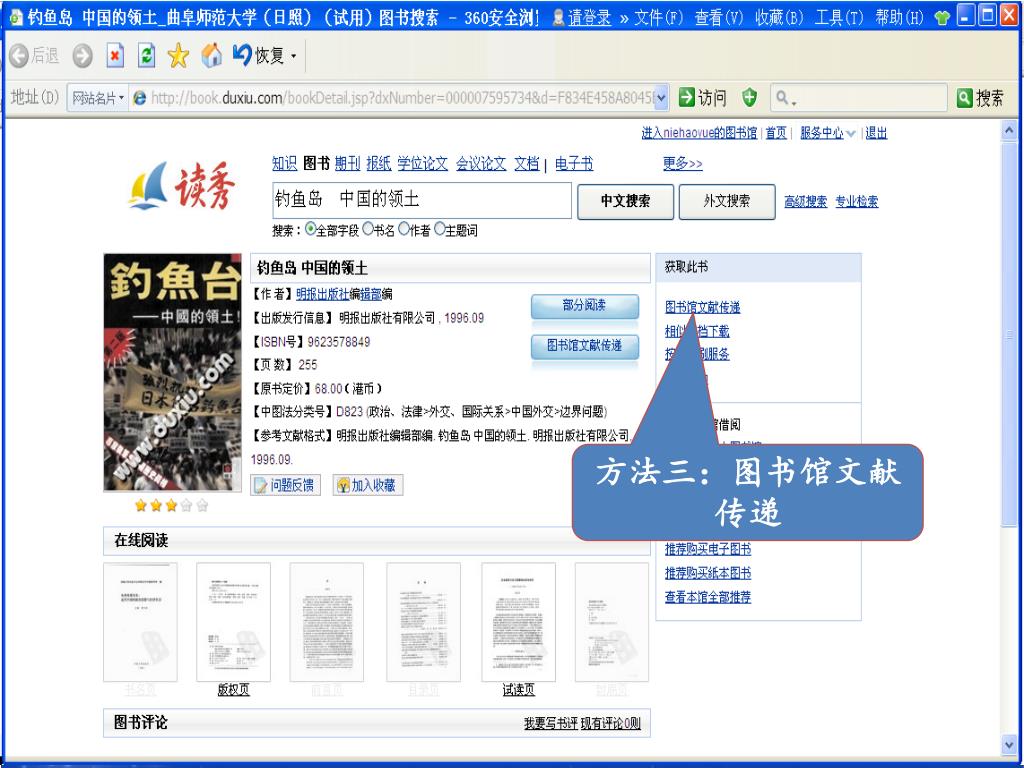The width and height of the screenshot is (1024, 768).
Task: Select the 全部字段 radio button
Action: coord(311,229)
